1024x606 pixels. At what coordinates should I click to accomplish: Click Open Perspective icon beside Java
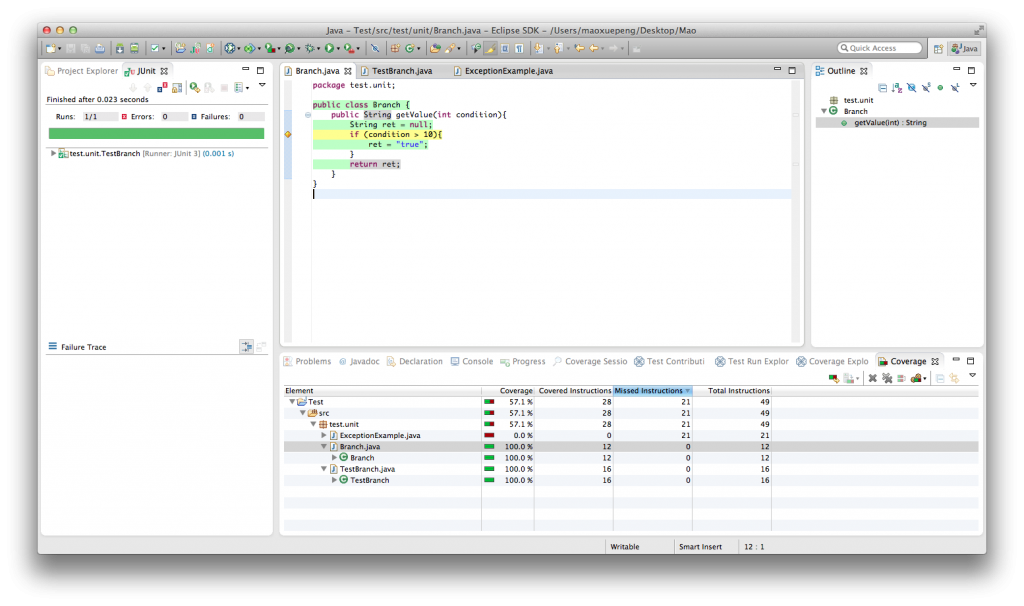point(937,48)
